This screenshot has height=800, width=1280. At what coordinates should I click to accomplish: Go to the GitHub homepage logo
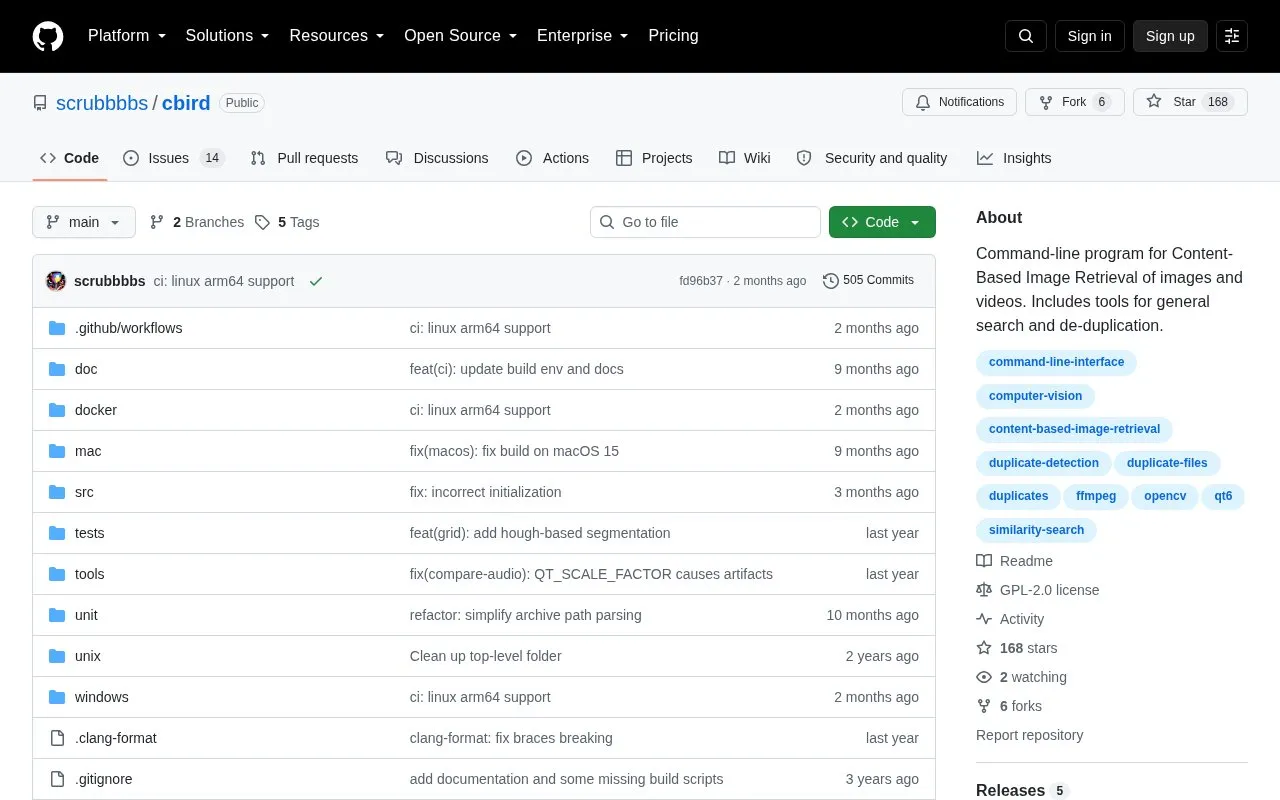[48, 36]
